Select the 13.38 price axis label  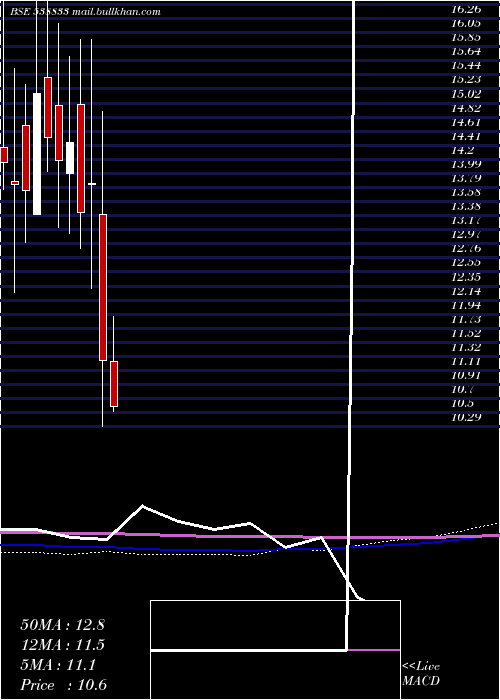tap(466, 206)
